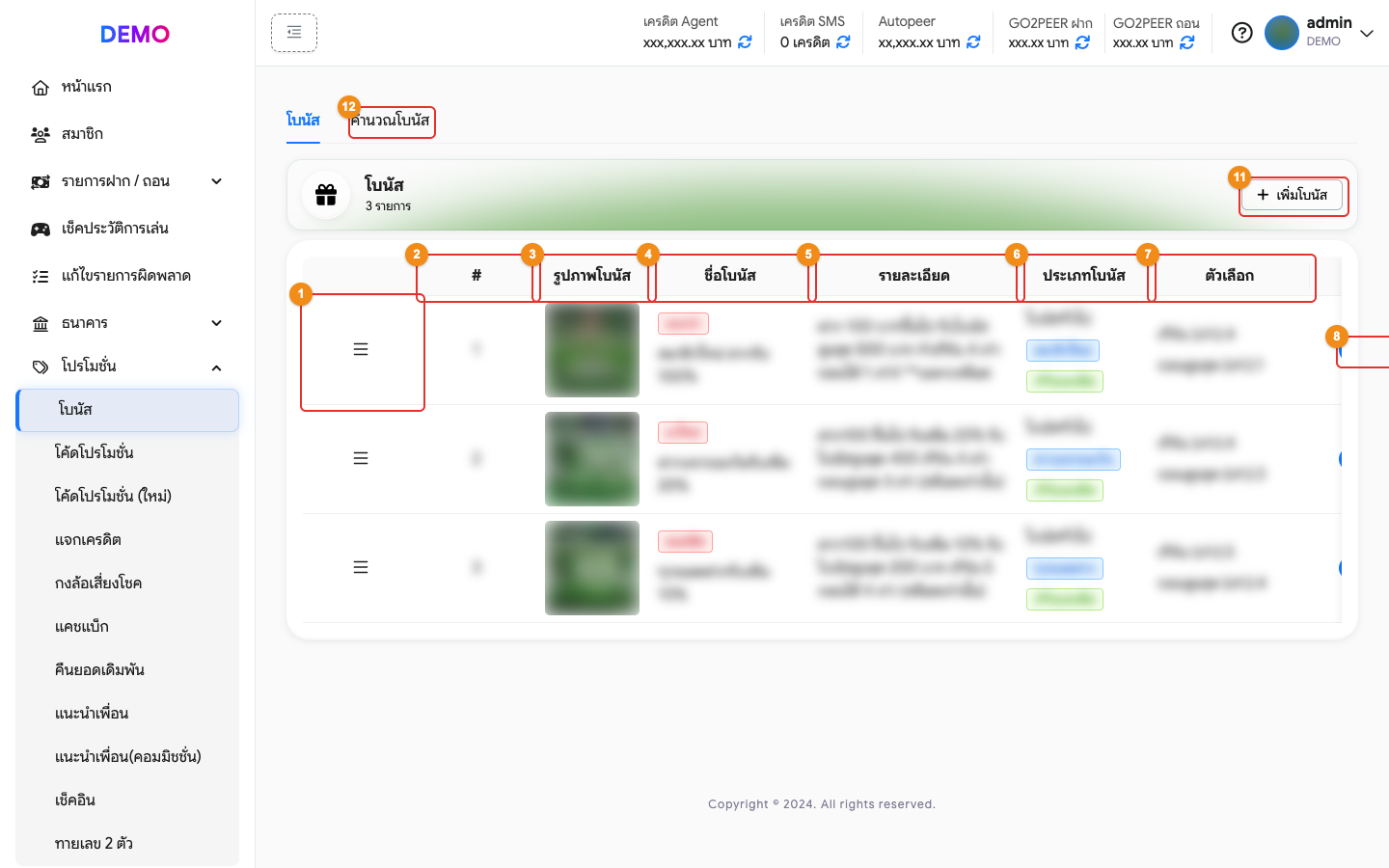Expand the รายการฝาก / ถอน chevron
The width and height of the screenshot is (1389, 868).
(x=217, y=181)
